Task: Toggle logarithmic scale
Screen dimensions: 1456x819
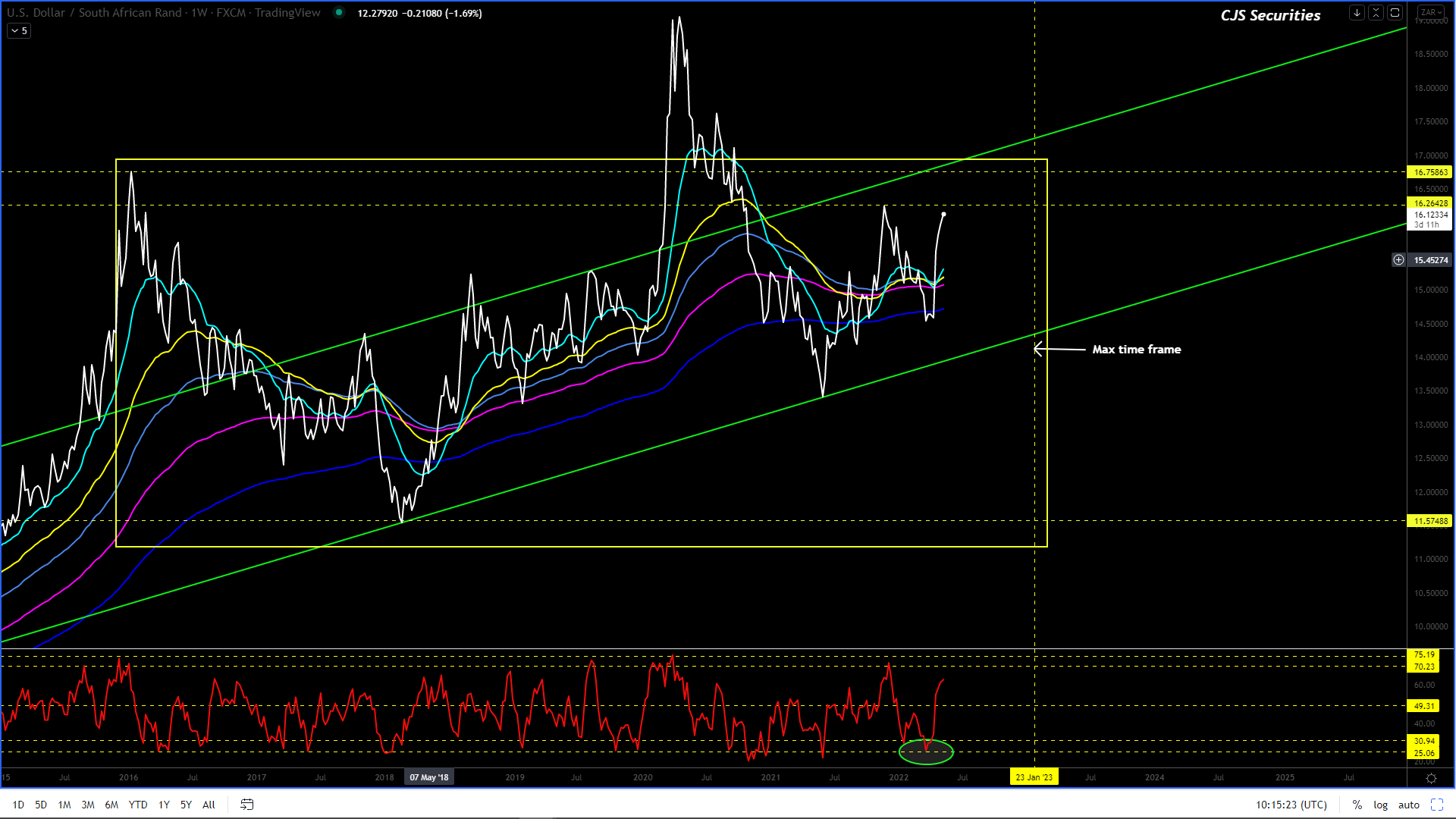Action: point(1380,805)
